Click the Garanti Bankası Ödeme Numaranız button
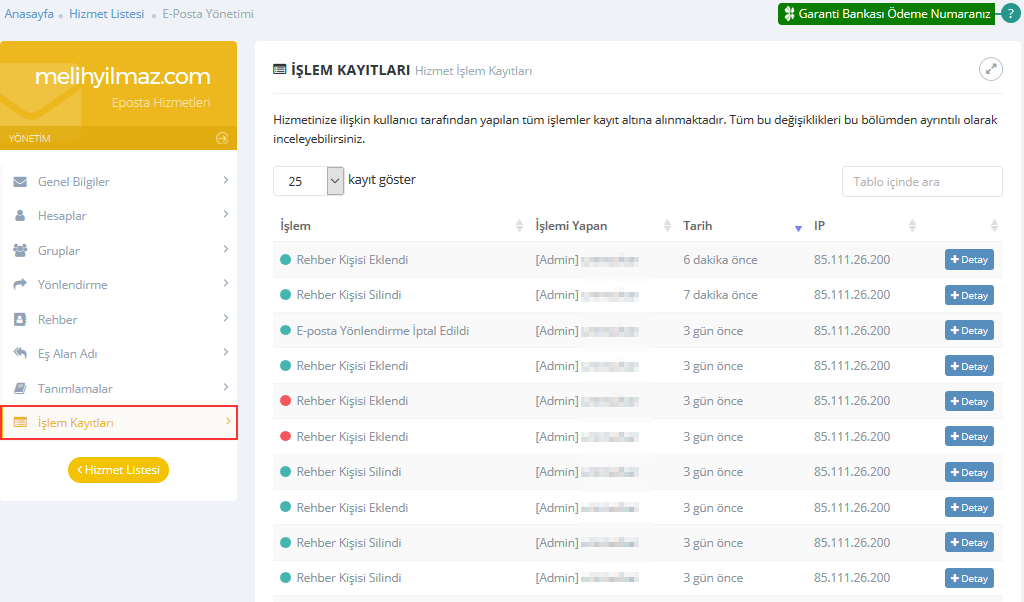The width and height of the screenshot is (1024, 602). pos(887,14)
